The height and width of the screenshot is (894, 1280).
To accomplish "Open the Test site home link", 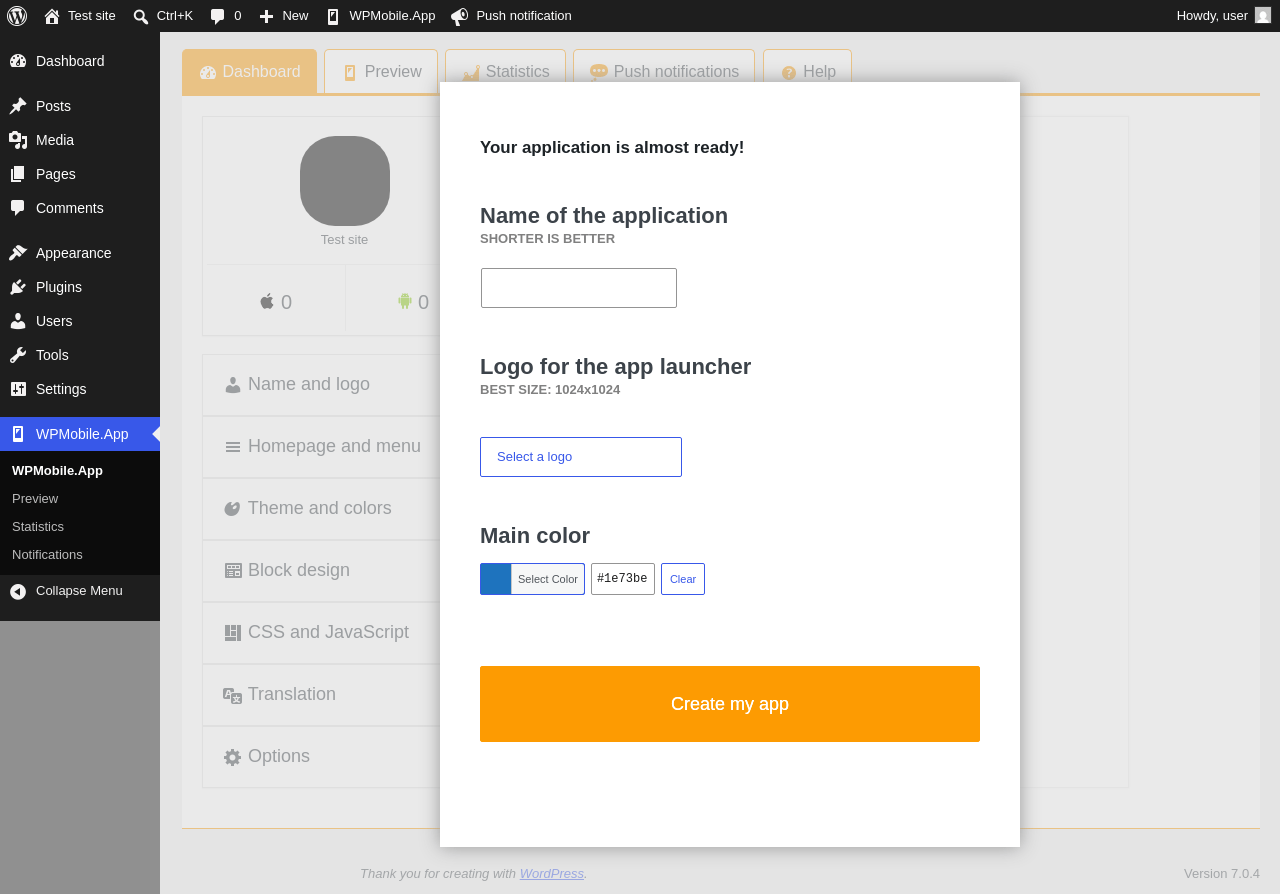I will (80, 16).
